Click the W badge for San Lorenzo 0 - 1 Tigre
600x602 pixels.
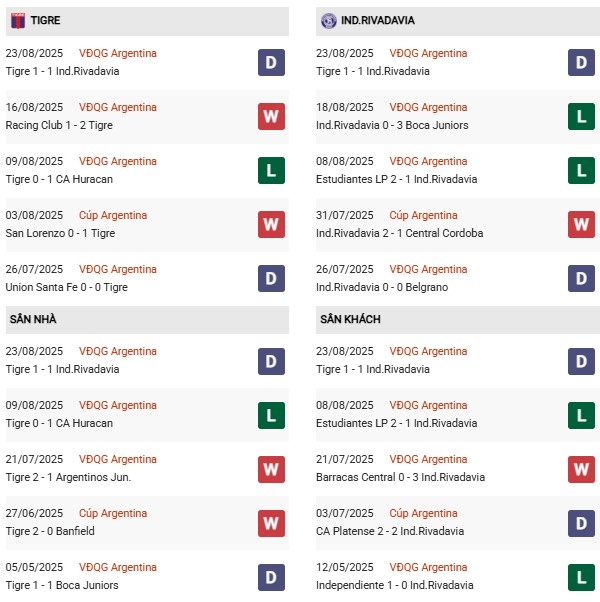click(x=271, y=225)
